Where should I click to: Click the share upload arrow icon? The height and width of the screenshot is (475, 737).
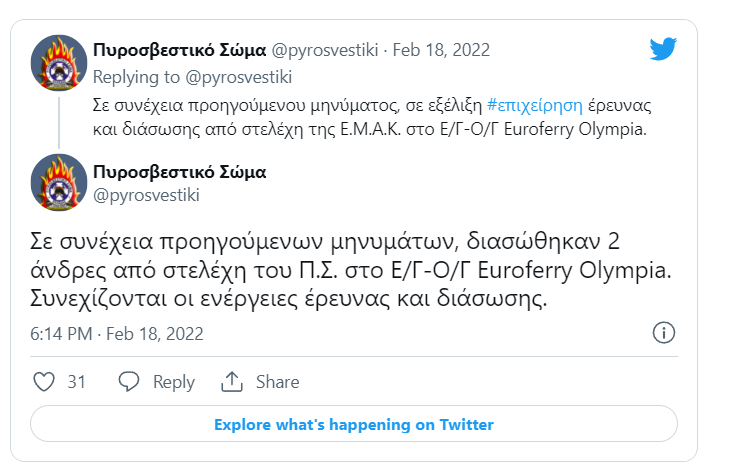(232, 382)
